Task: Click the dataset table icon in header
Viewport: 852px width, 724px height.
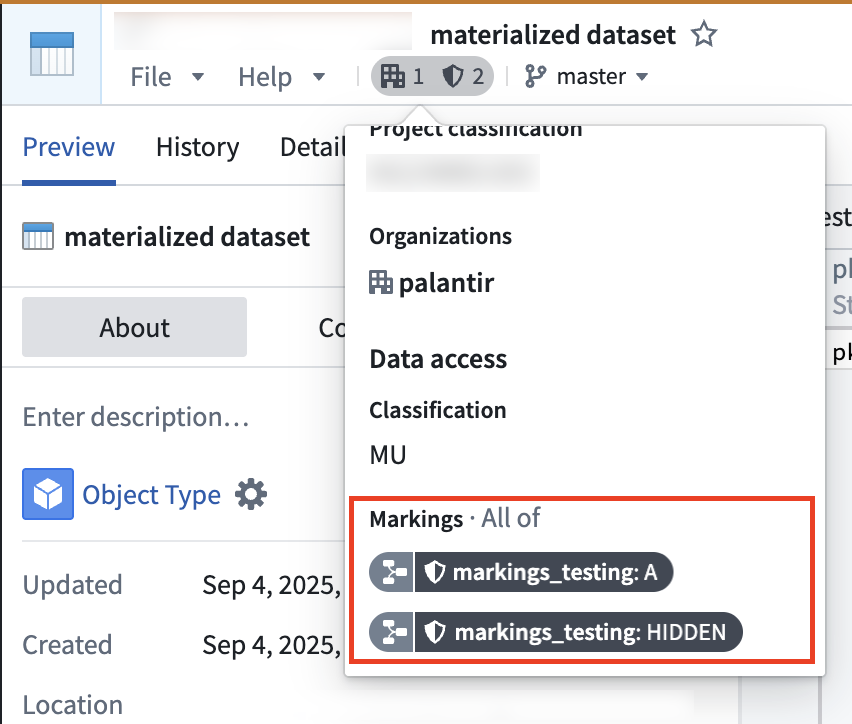Action: pos(52,53)
